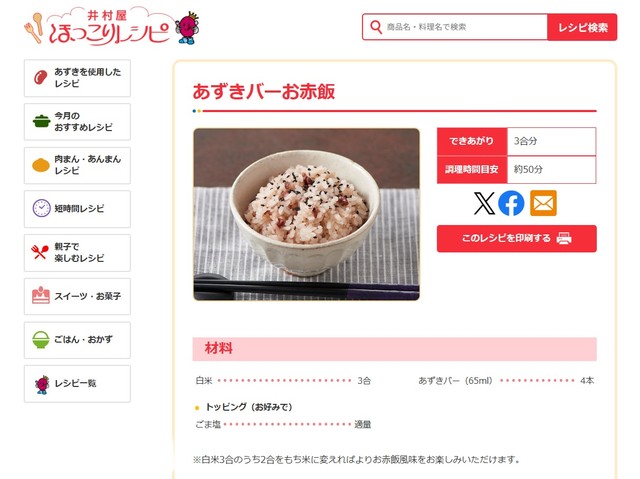Click the magnifying glass search icon
The image size is (640, 479).
point(376,27)
